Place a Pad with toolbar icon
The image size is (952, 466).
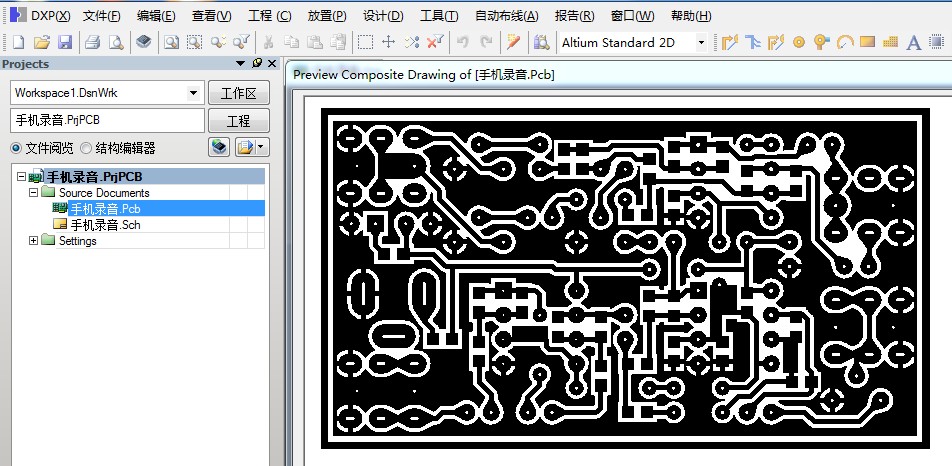click(x=799, y=42)
